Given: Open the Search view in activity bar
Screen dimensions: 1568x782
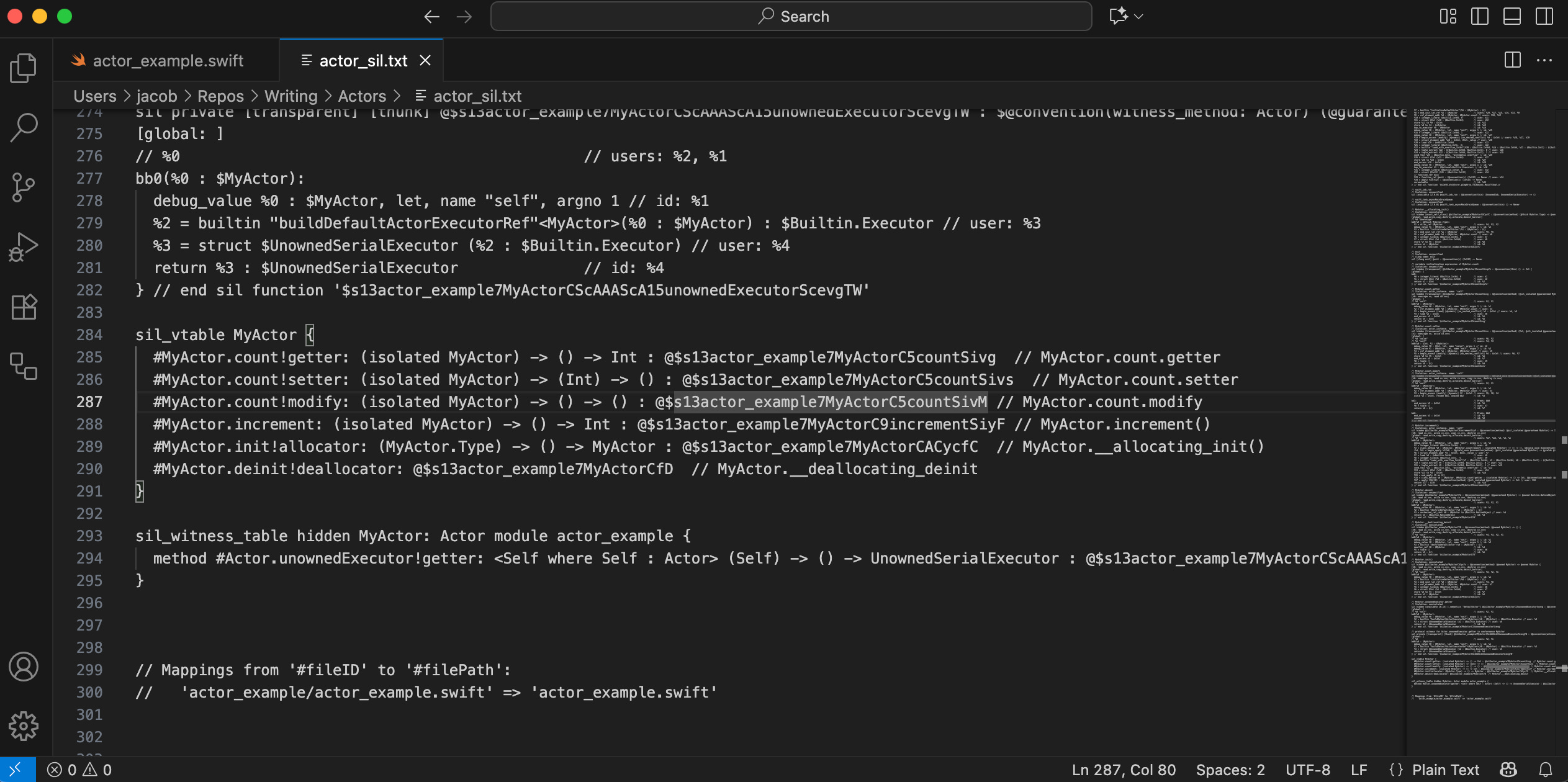Looking at the screenshot, I should pyautogui.click(x=24, y=127).
